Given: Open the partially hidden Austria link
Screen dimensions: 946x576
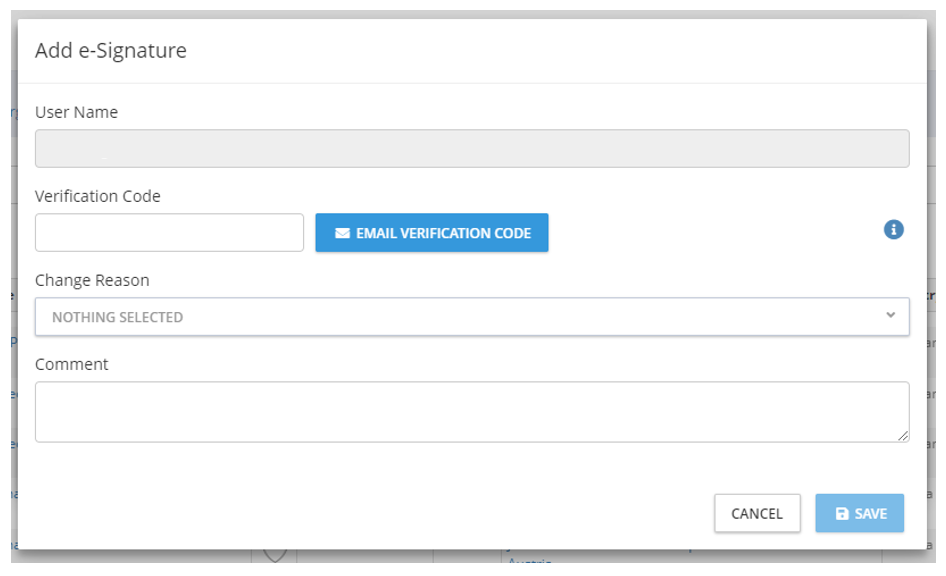Looking at the screenshot, I should 530,564.
